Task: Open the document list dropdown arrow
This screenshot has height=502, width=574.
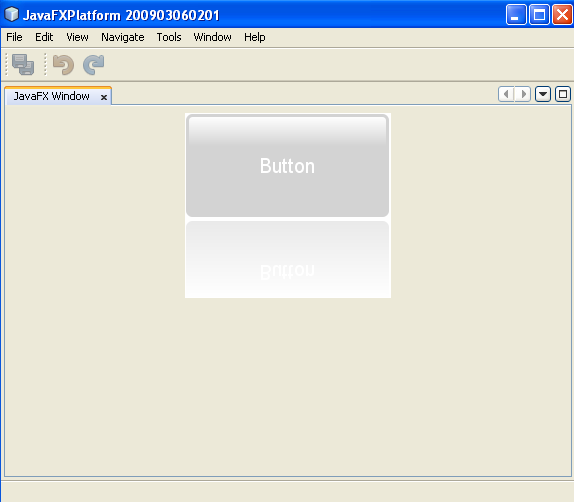Action: coord(543,94)
